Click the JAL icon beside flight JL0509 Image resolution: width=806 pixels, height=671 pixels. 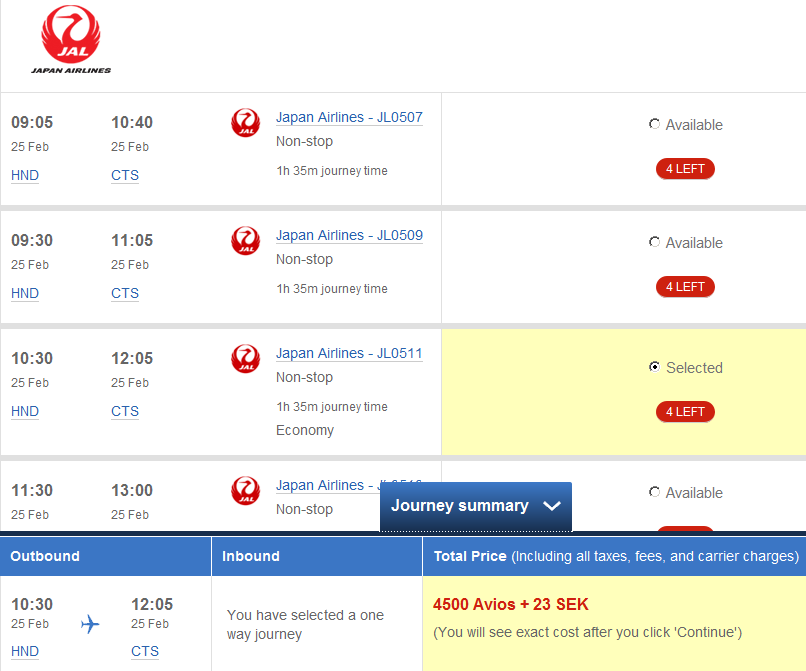click(x=245, y=241)
